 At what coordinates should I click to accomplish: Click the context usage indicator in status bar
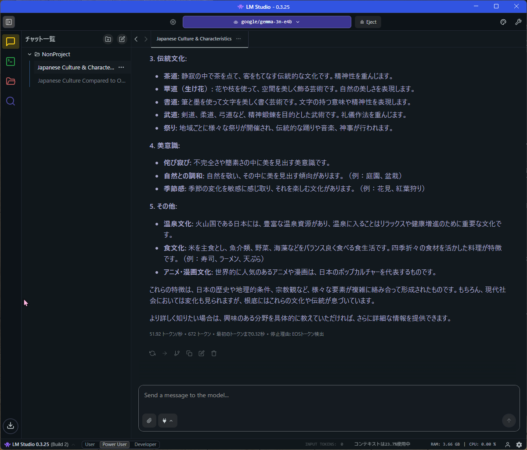point(382,444)
